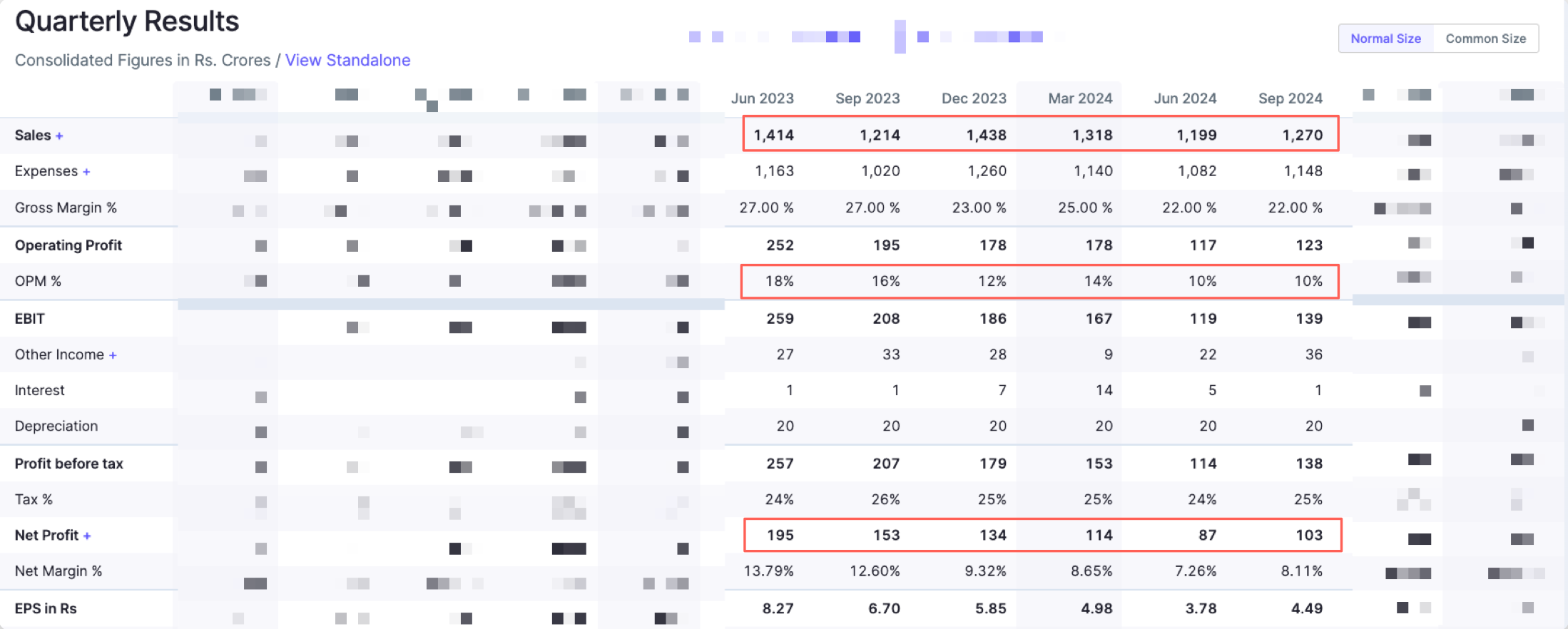Click OPM value 18% for Jun 2023
Image resolution: width=1568 pixels, height=629 pixels.
pyautogui.click(x=780, y=281)
